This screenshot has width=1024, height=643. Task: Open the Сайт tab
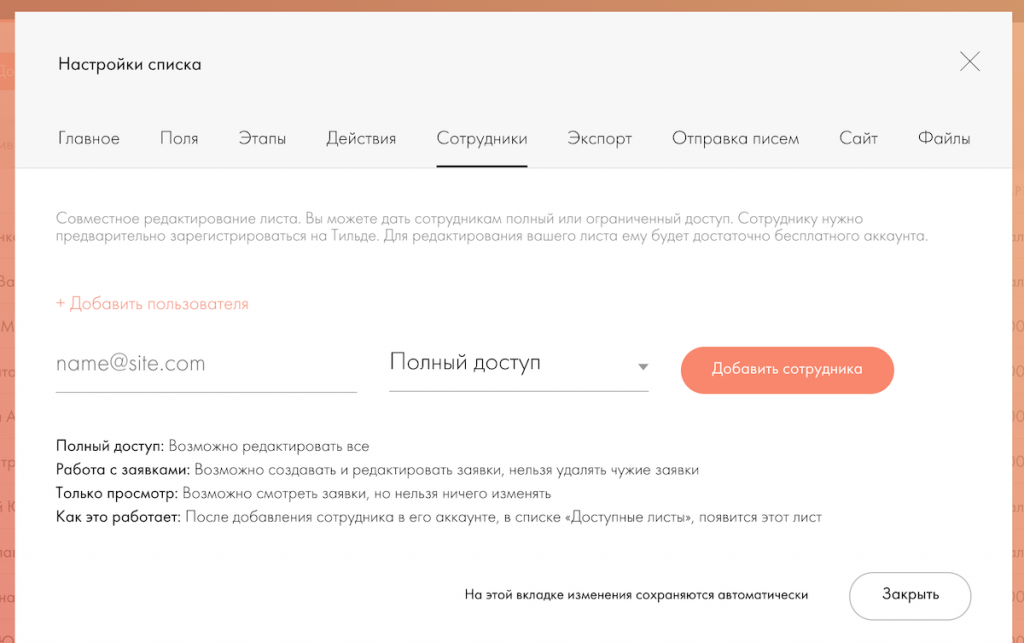(x=858, y=139)
